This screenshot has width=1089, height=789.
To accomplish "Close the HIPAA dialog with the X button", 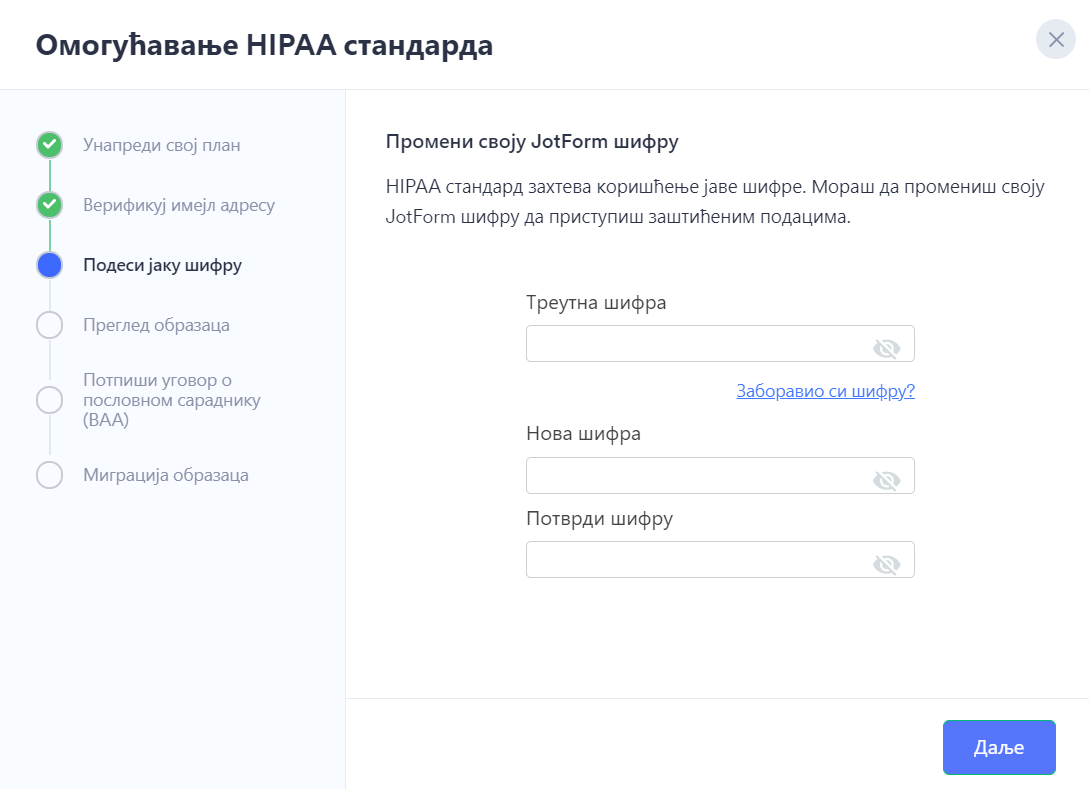I will click(1056, 40).
